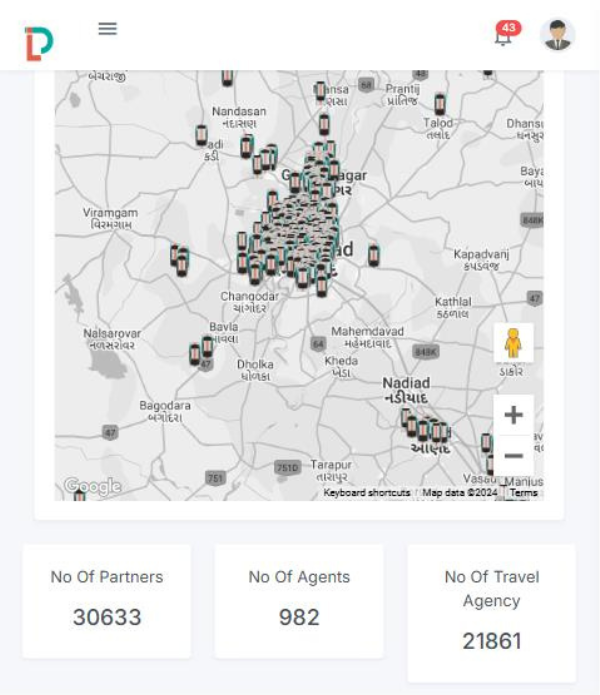Zoom in on the map

tap(513, 415)
